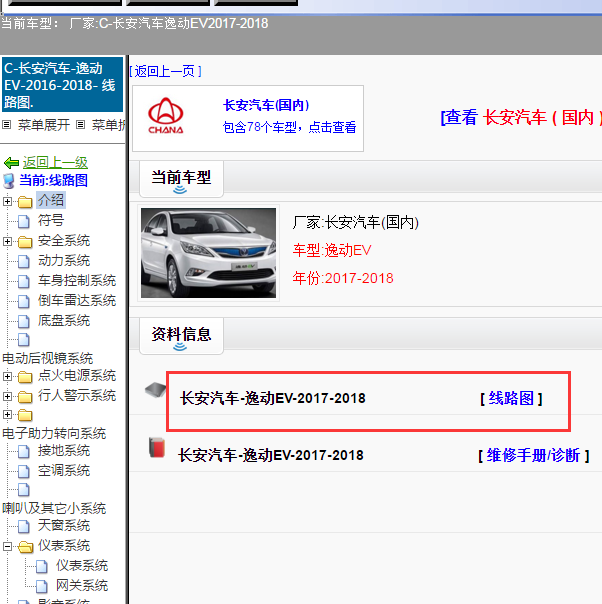Click the white 逸动EV car thumbnail

(x=208, y=253)
